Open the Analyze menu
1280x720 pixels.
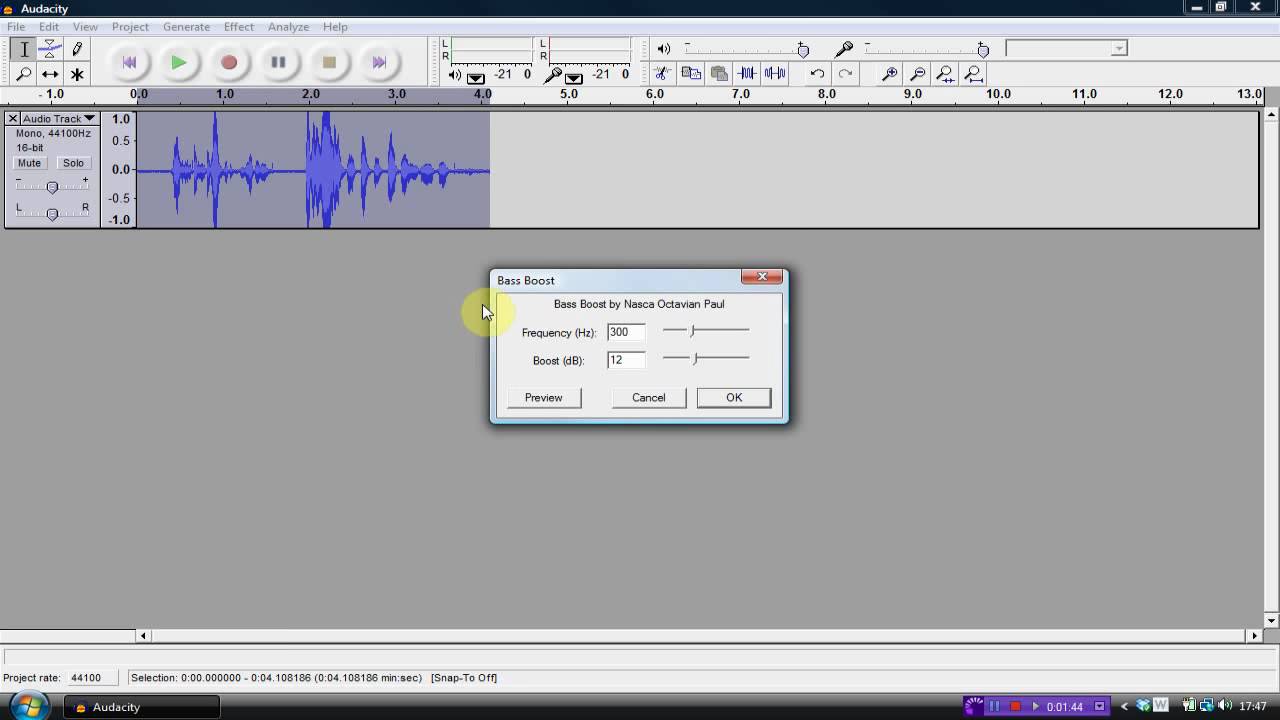point(288,27)
